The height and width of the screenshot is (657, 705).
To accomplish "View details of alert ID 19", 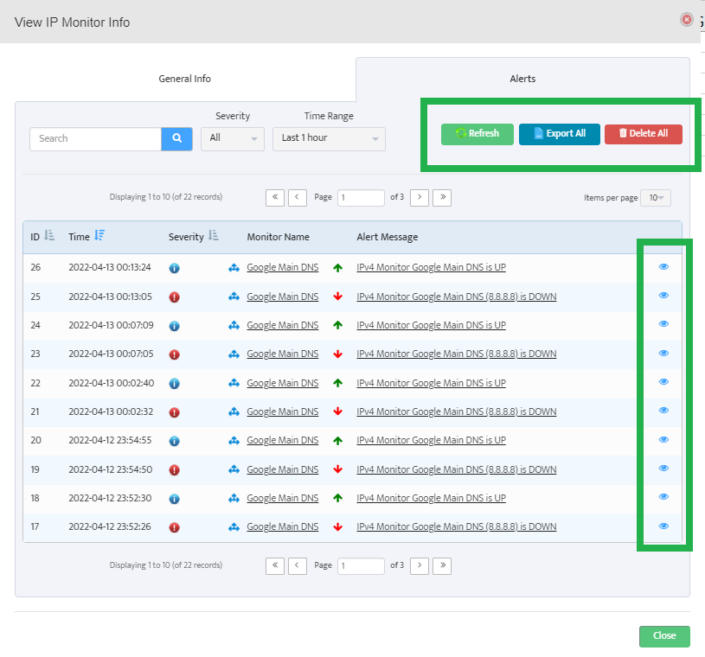I will pos(664,468).
